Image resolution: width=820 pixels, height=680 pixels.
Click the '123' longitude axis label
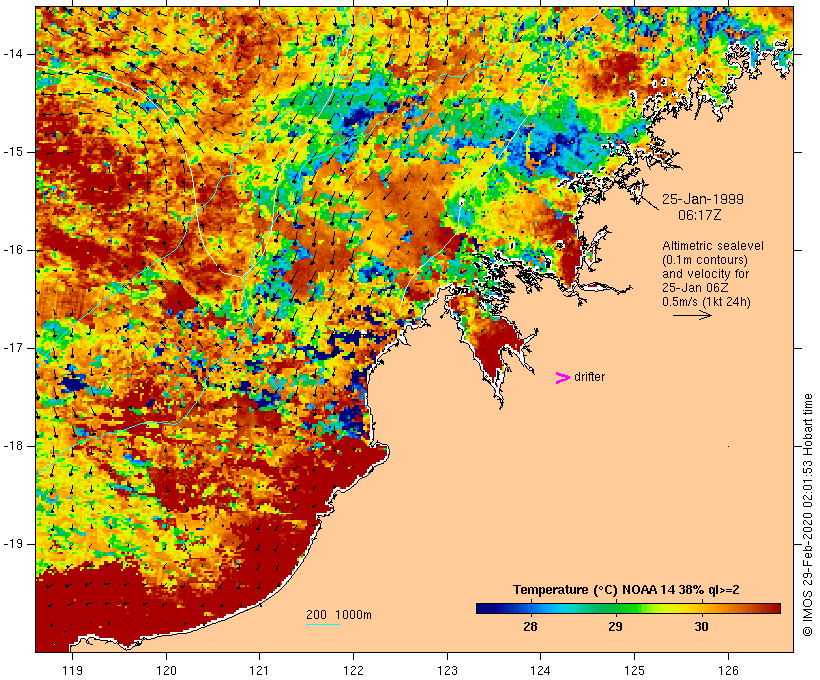(x=447, y=670)
